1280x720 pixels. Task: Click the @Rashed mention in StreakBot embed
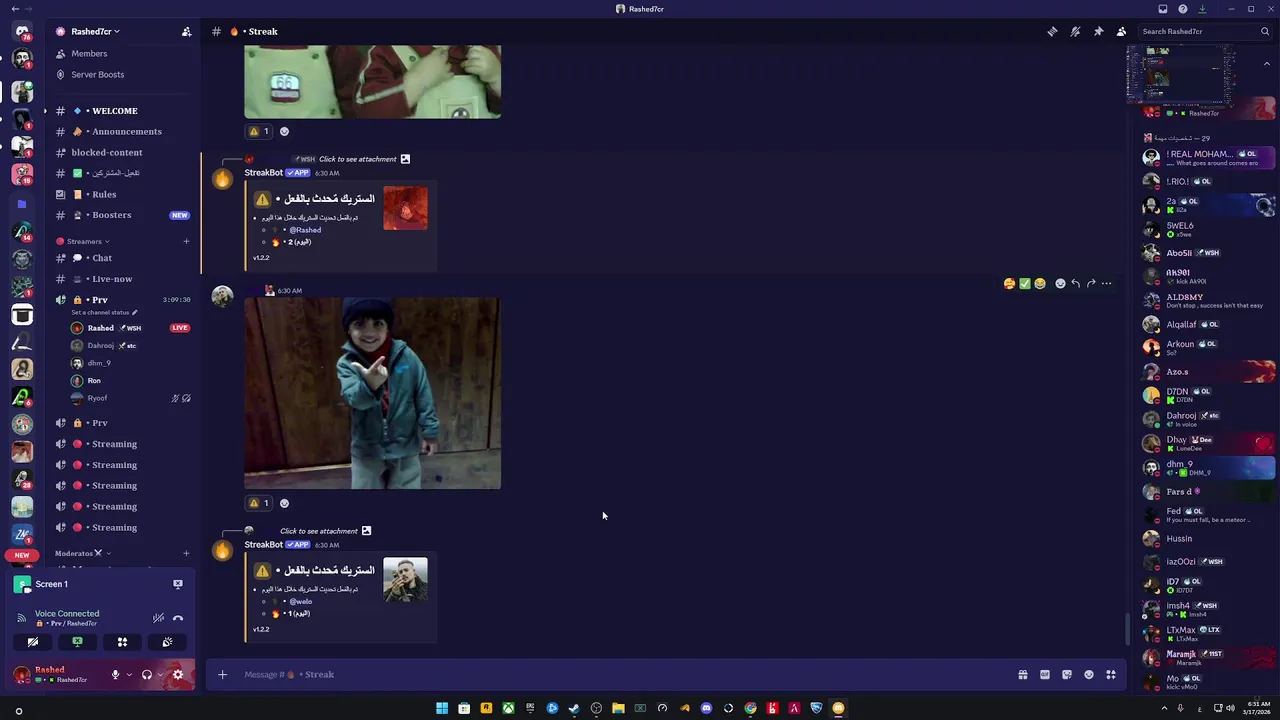point(305,230)
